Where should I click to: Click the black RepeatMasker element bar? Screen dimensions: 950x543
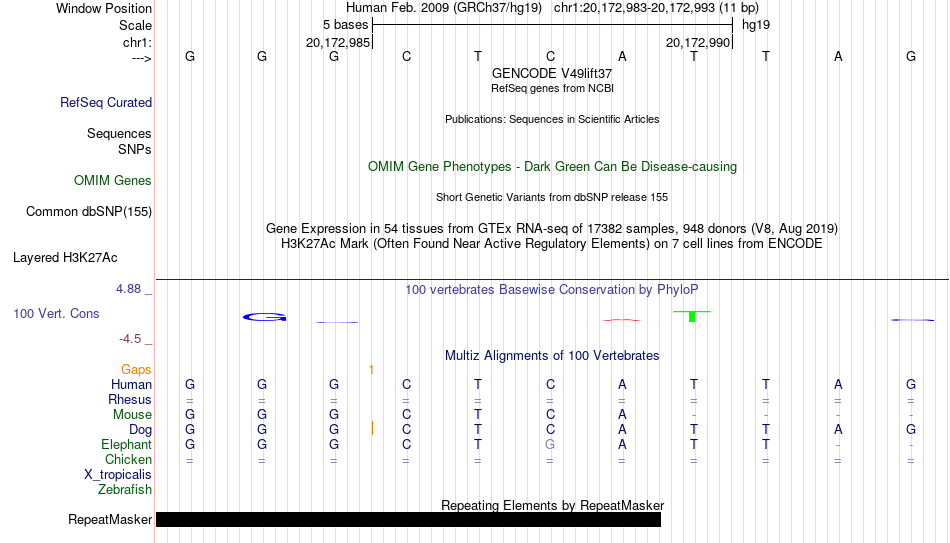click(x=408, y=519)
